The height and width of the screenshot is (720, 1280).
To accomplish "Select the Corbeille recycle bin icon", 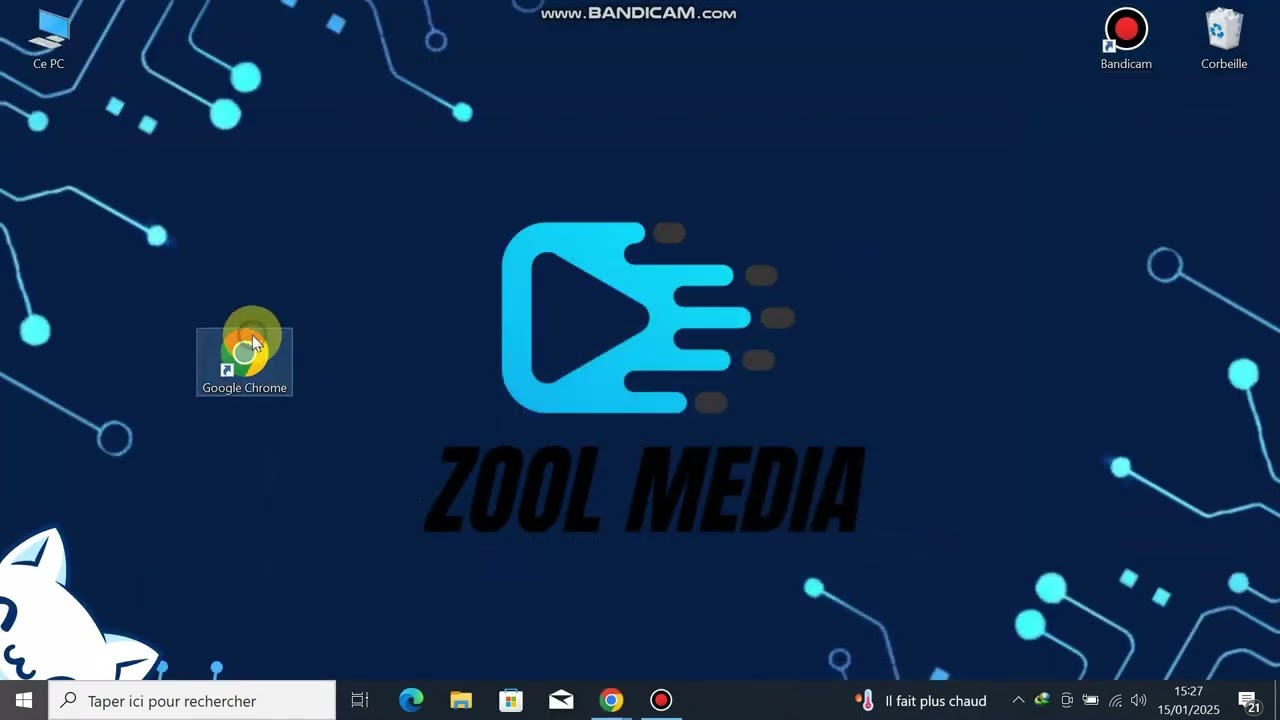I will click(x=1224, y=40).
